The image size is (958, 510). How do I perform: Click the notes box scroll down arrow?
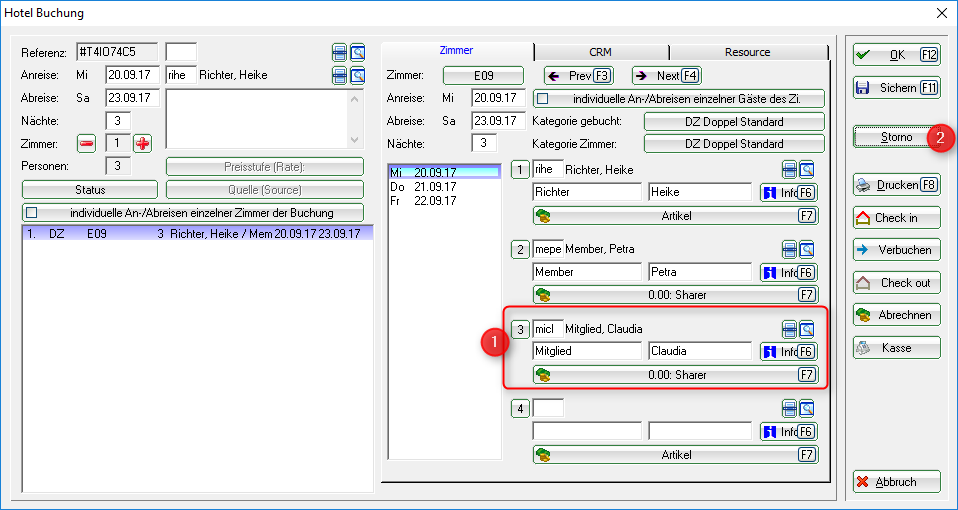click(355, 140)
